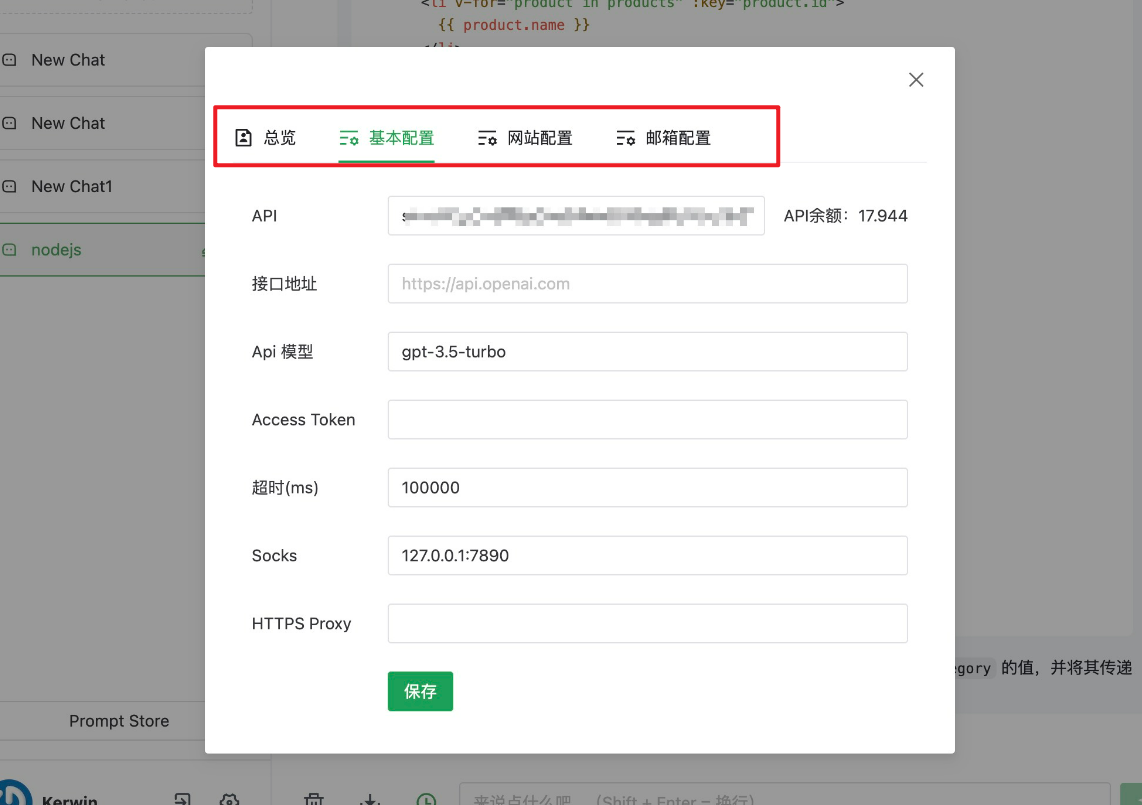Click the trash icon to clear chat
The width and height of the screenshot is (1142, 805).
pos(314,797)
